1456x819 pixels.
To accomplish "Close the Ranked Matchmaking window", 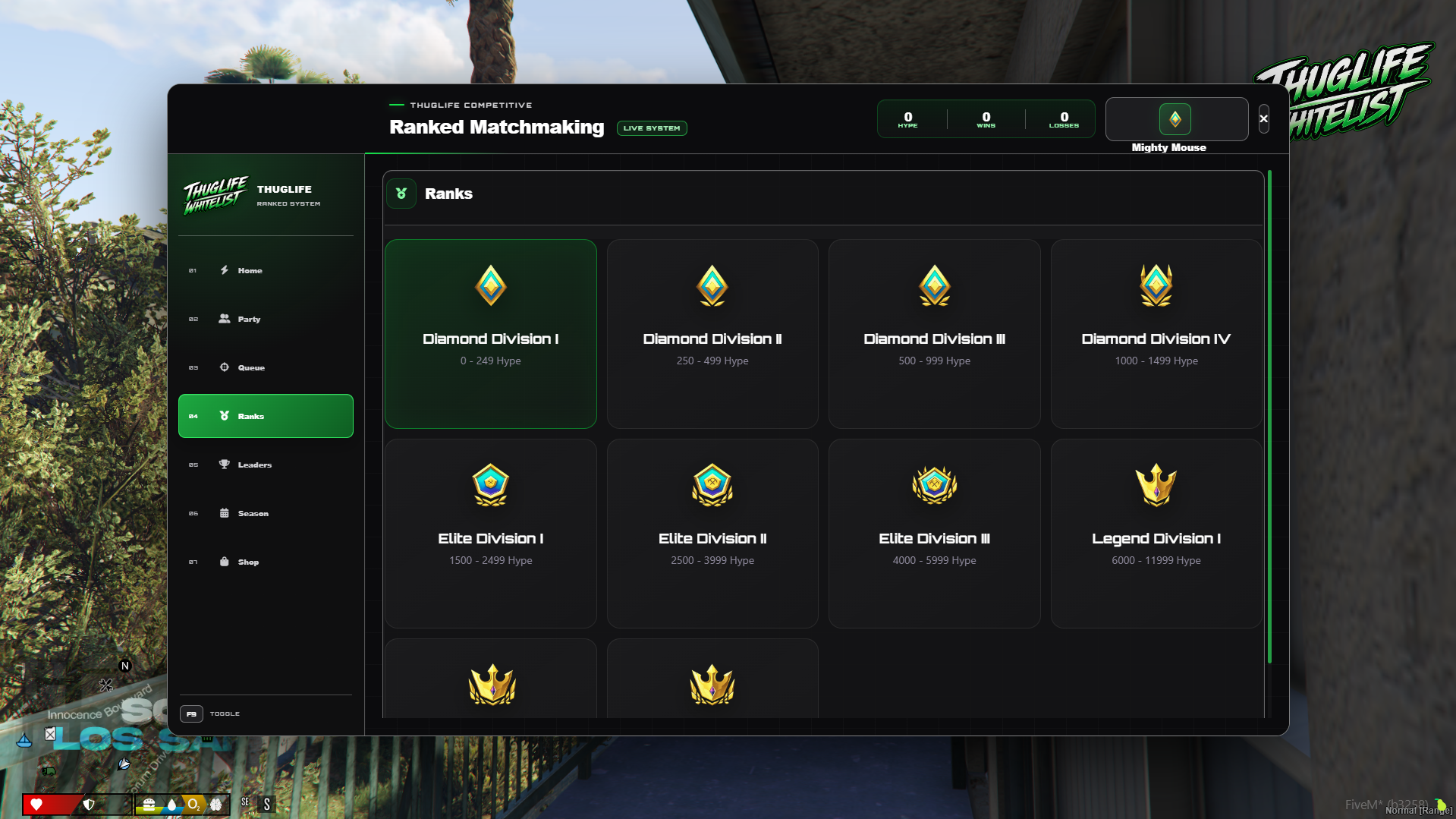I will (x=1264, y=119).
